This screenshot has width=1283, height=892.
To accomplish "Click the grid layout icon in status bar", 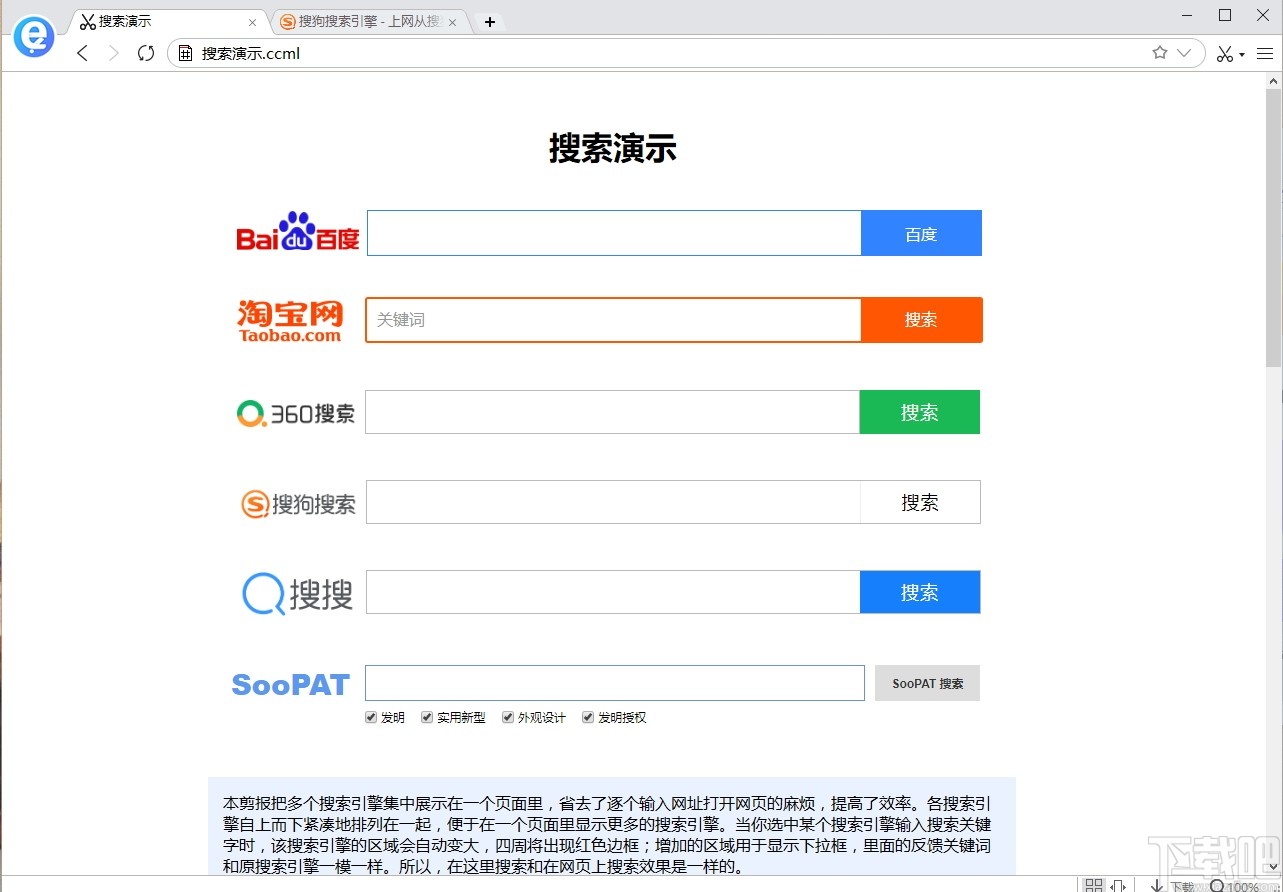I will 1093,885.
